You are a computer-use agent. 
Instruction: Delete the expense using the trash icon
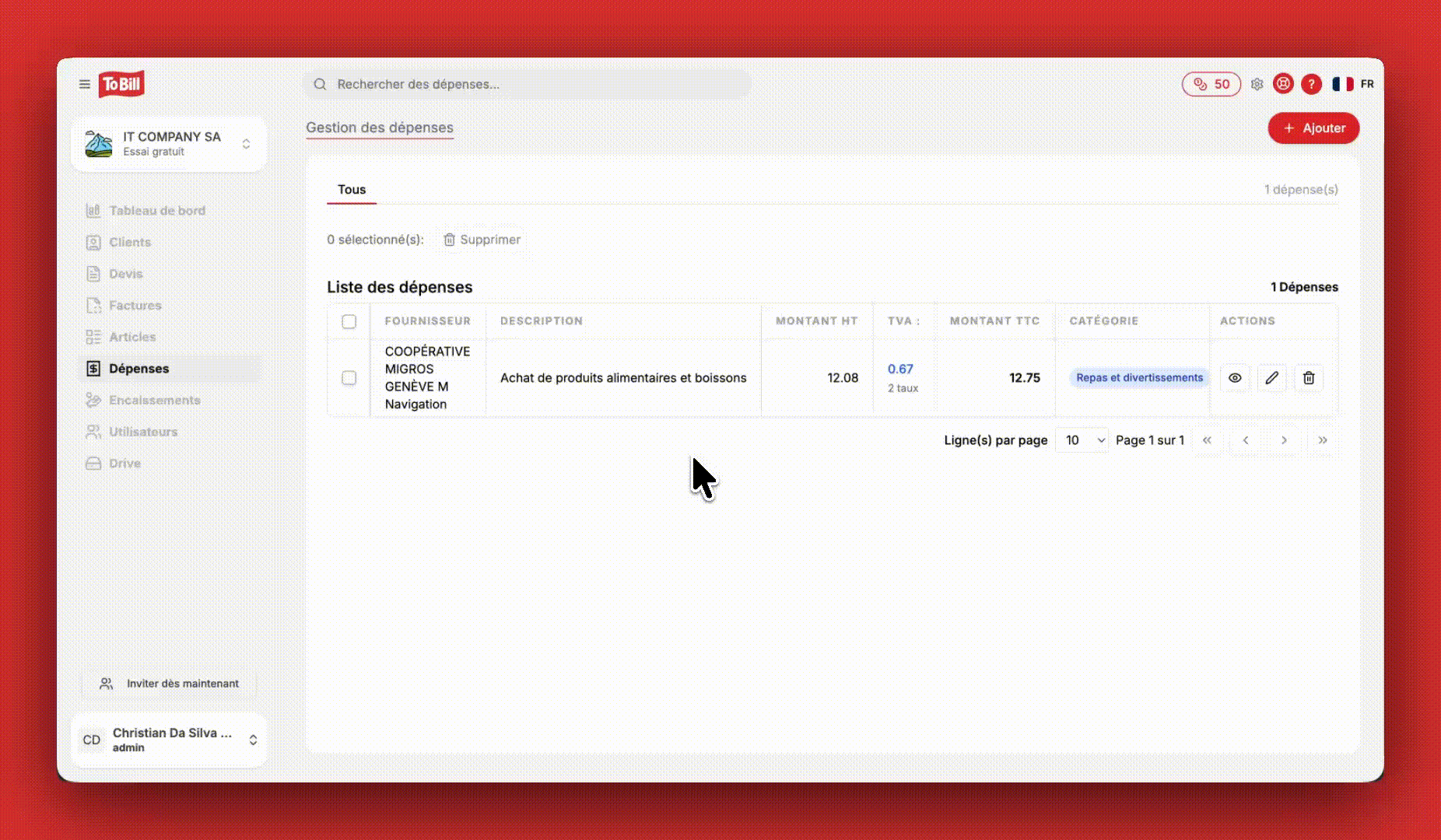pyautogui.click(x=1309, y=378)
